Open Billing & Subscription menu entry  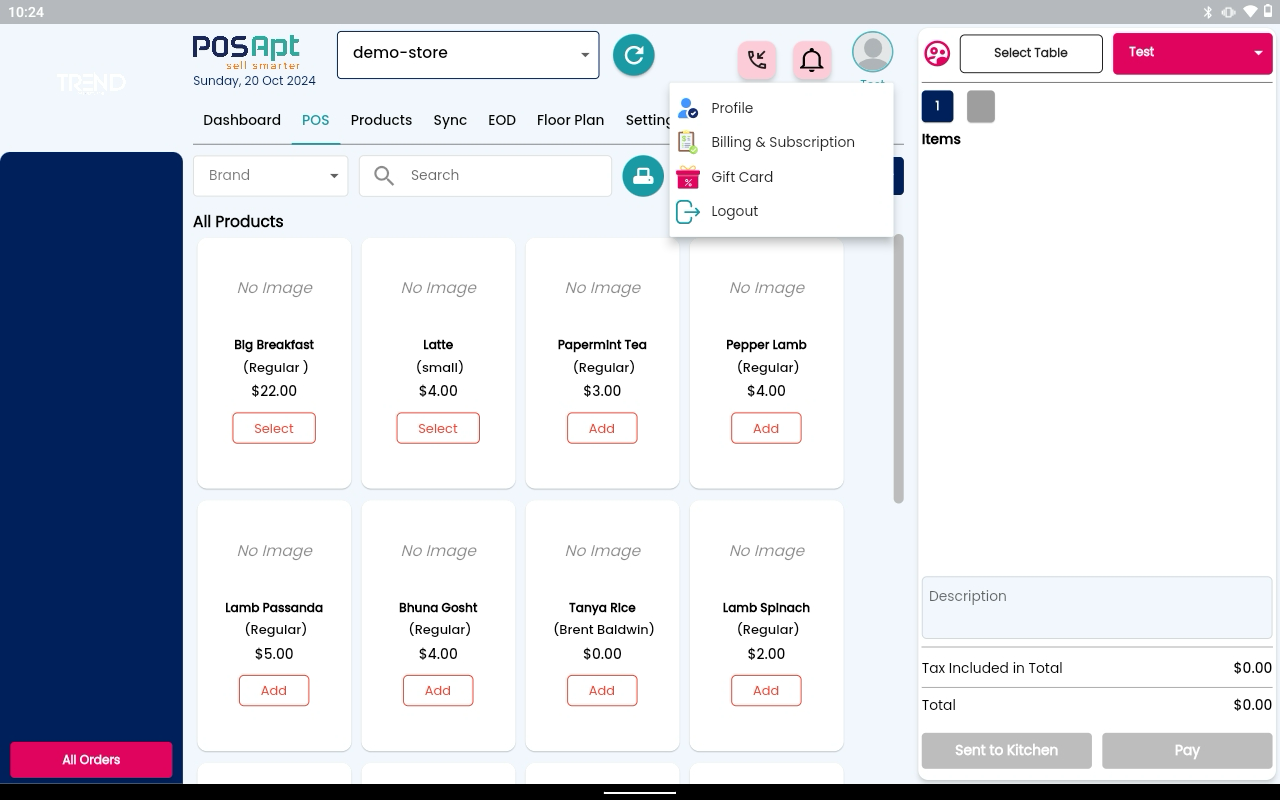pos(781,142)
